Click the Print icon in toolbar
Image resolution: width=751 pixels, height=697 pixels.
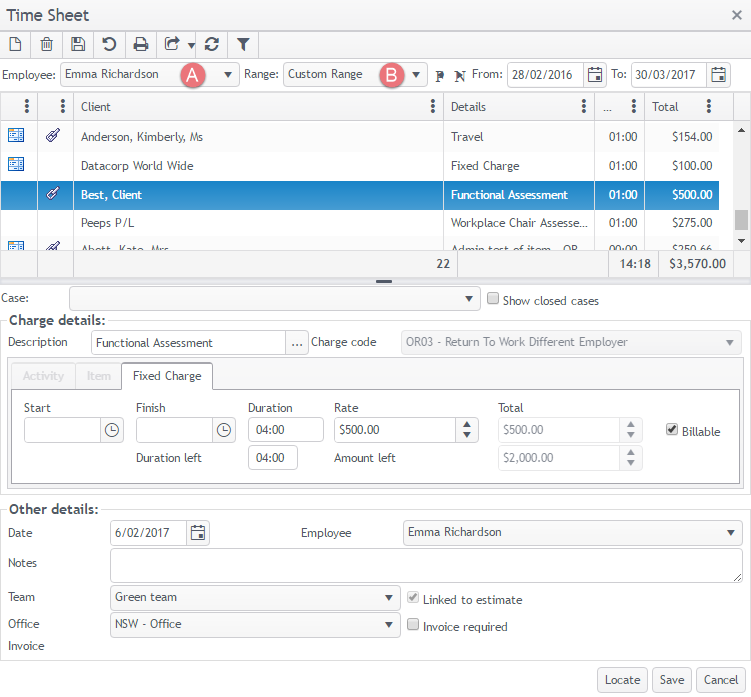[141, 44]
